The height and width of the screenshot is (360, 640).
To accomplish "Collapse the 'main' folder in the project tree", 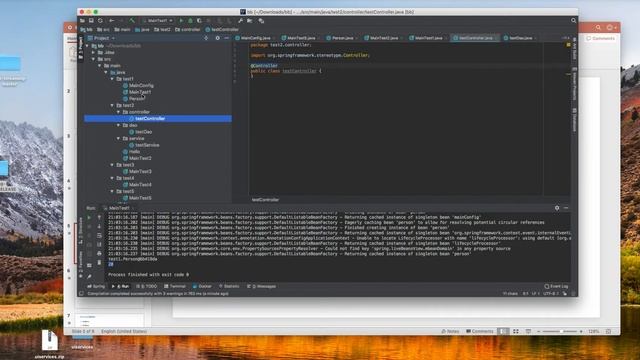I will (x=100, y=66).
